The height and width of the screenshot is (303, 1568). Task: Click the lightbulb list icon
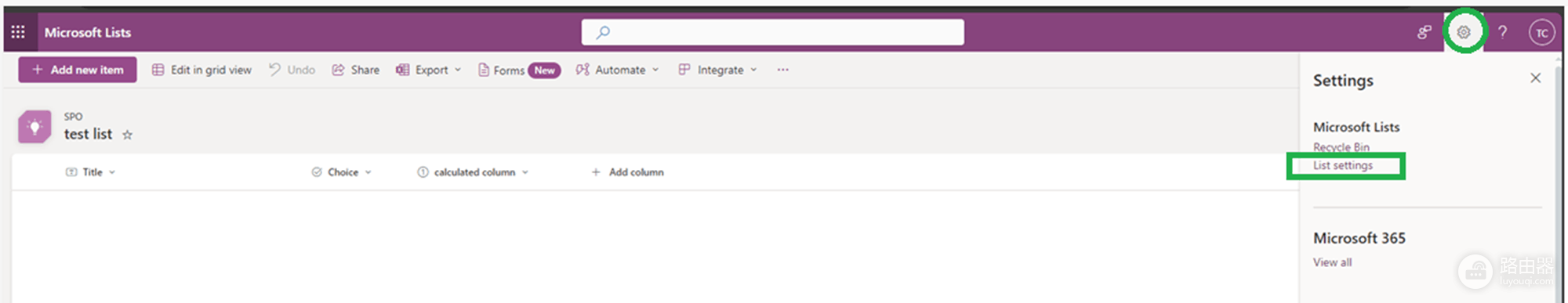point(34,127)
